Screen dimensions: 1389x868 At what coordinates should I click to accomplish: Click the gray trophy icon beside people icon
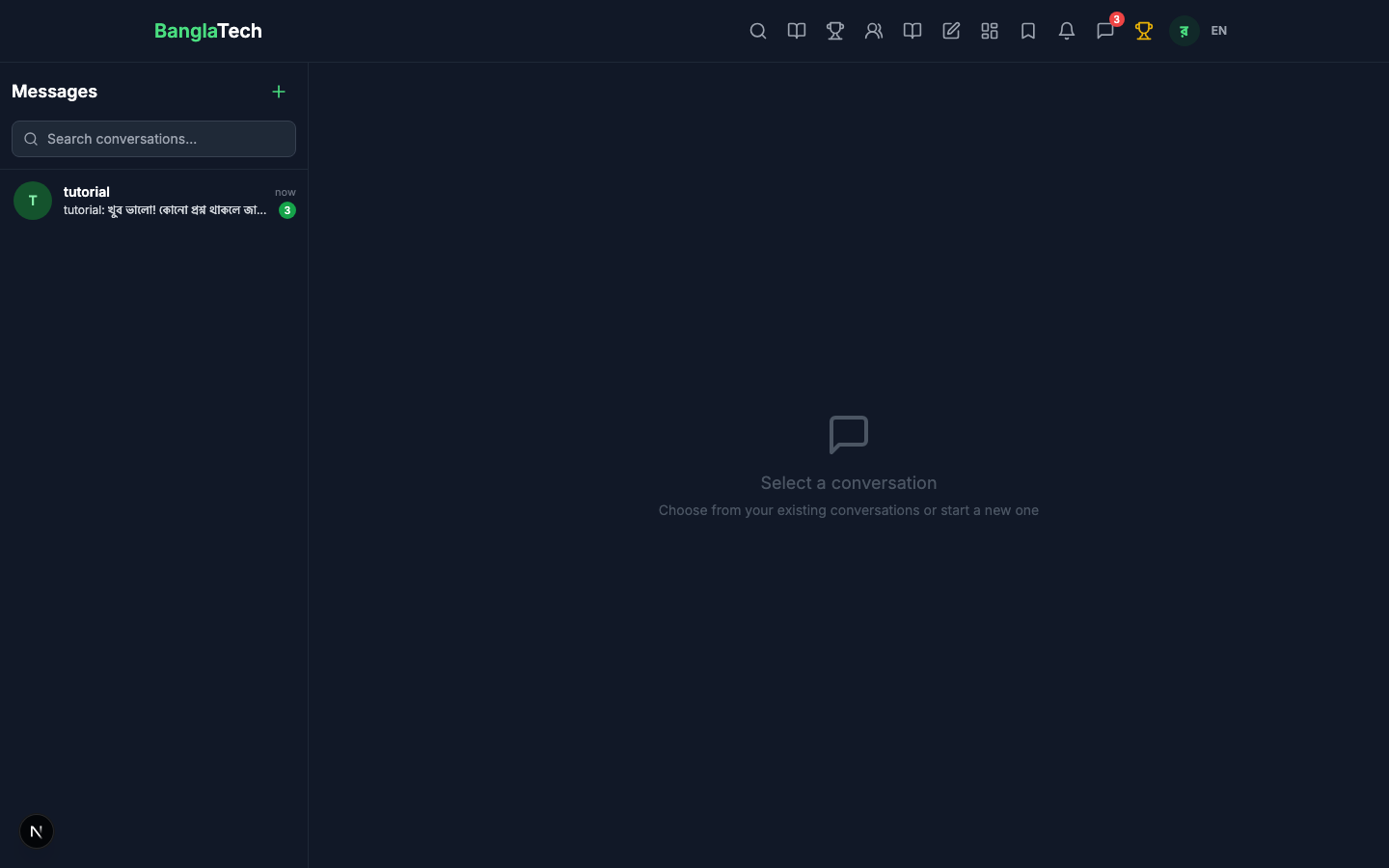click(835, 31)
